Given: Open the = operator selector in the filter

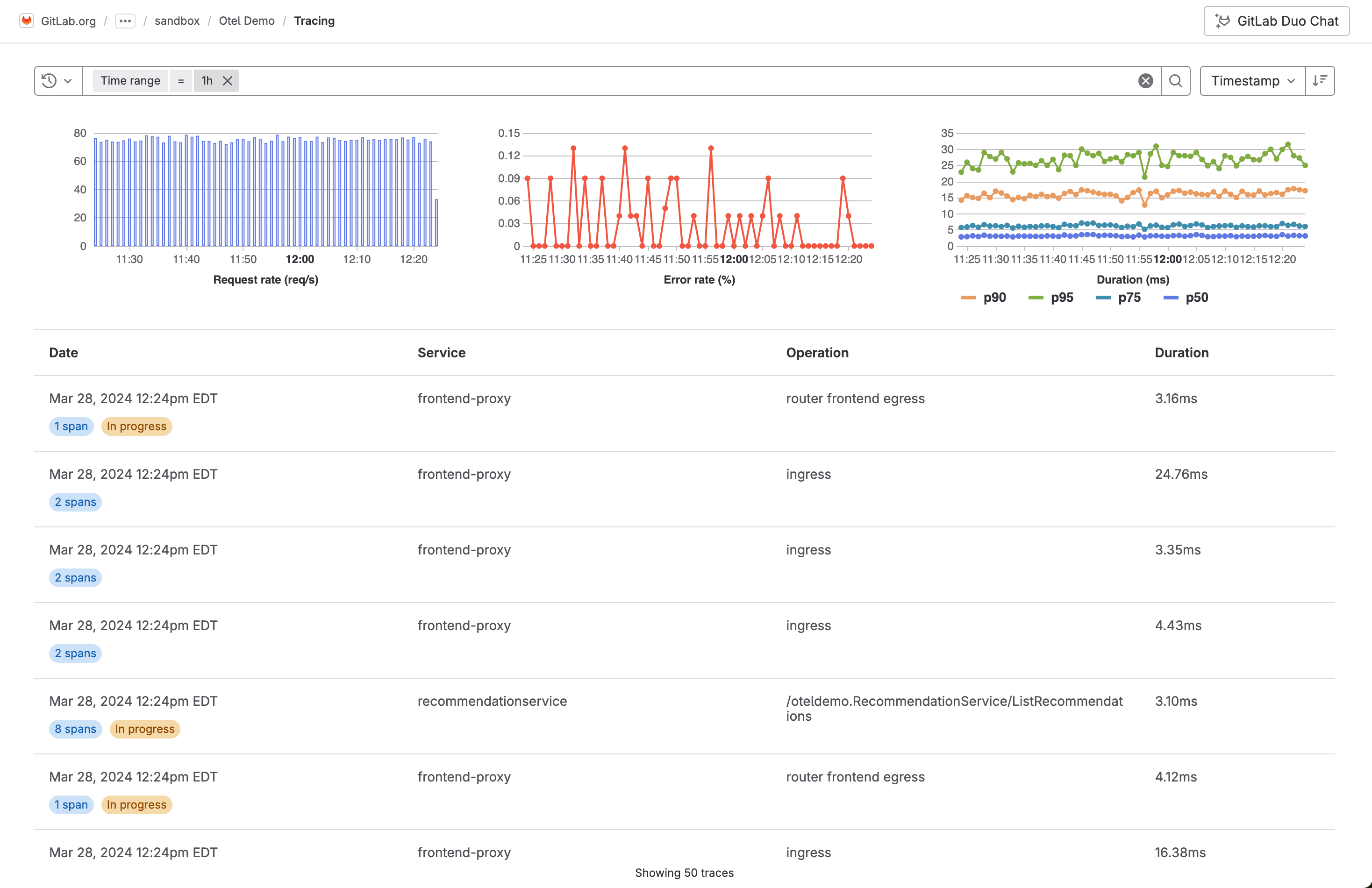Looking at the screenshot, I should click(180, 81).
